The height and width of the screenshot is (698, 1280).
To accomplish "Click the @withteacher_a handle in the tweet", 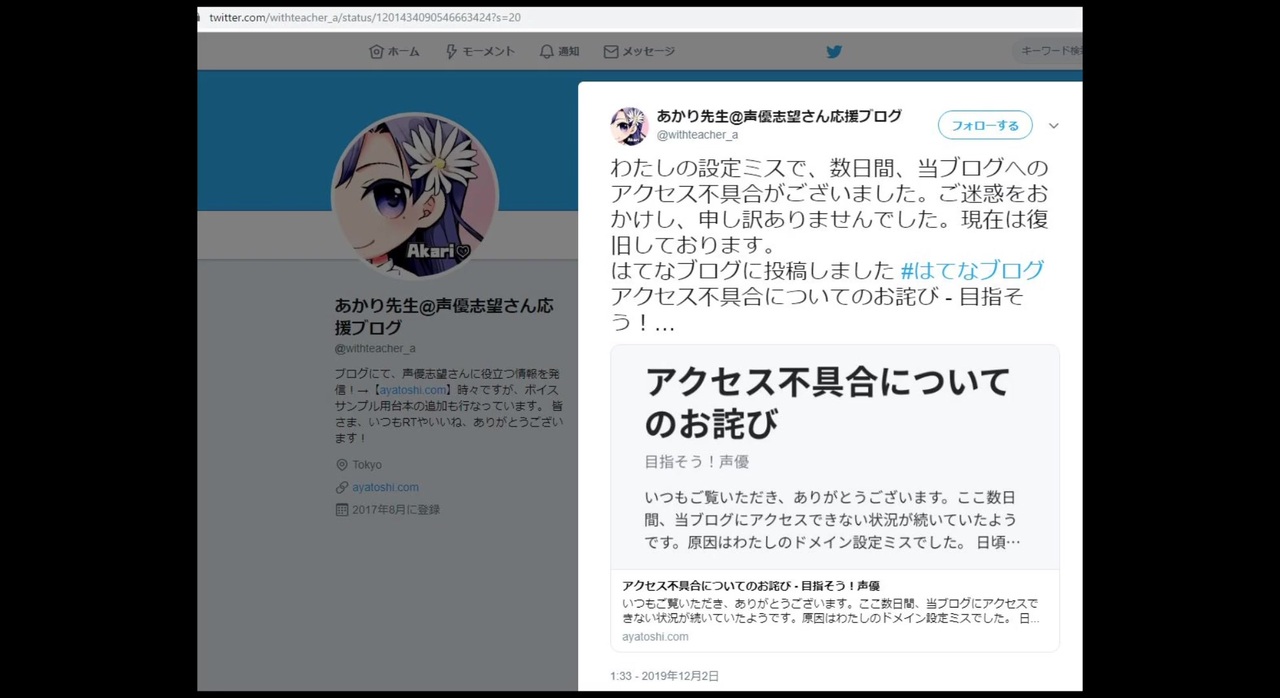I will click(697, 135).
